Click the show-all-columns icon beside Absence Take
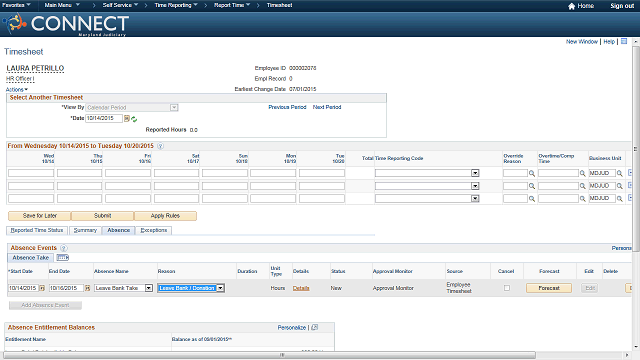 coord(62,258)
